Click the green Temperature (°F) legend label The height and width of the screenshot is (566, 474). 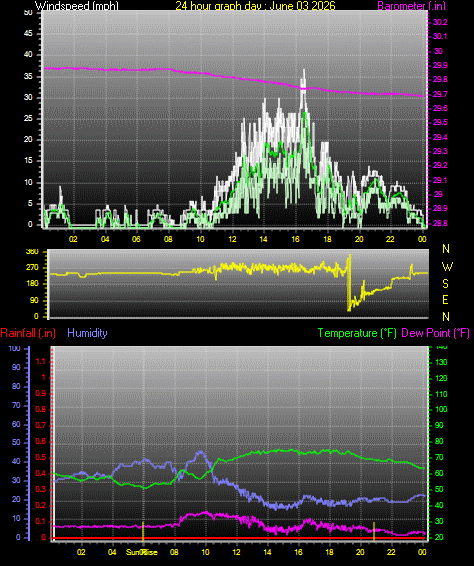(x=357, y=333)
